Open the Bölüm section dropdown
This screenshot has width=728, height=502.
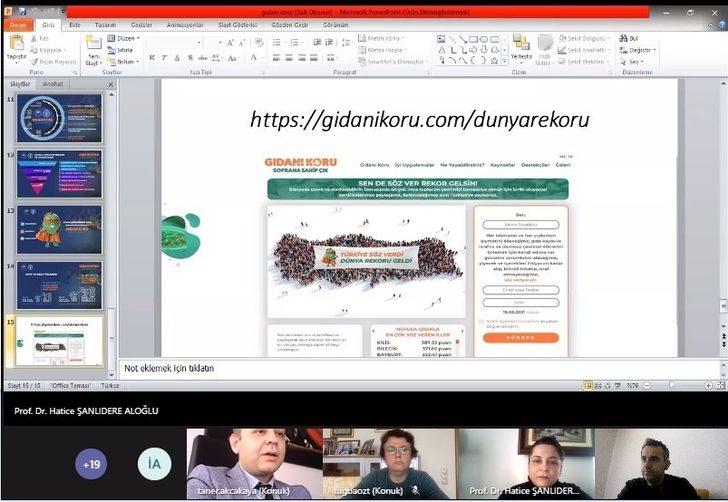tap(124, 61)
